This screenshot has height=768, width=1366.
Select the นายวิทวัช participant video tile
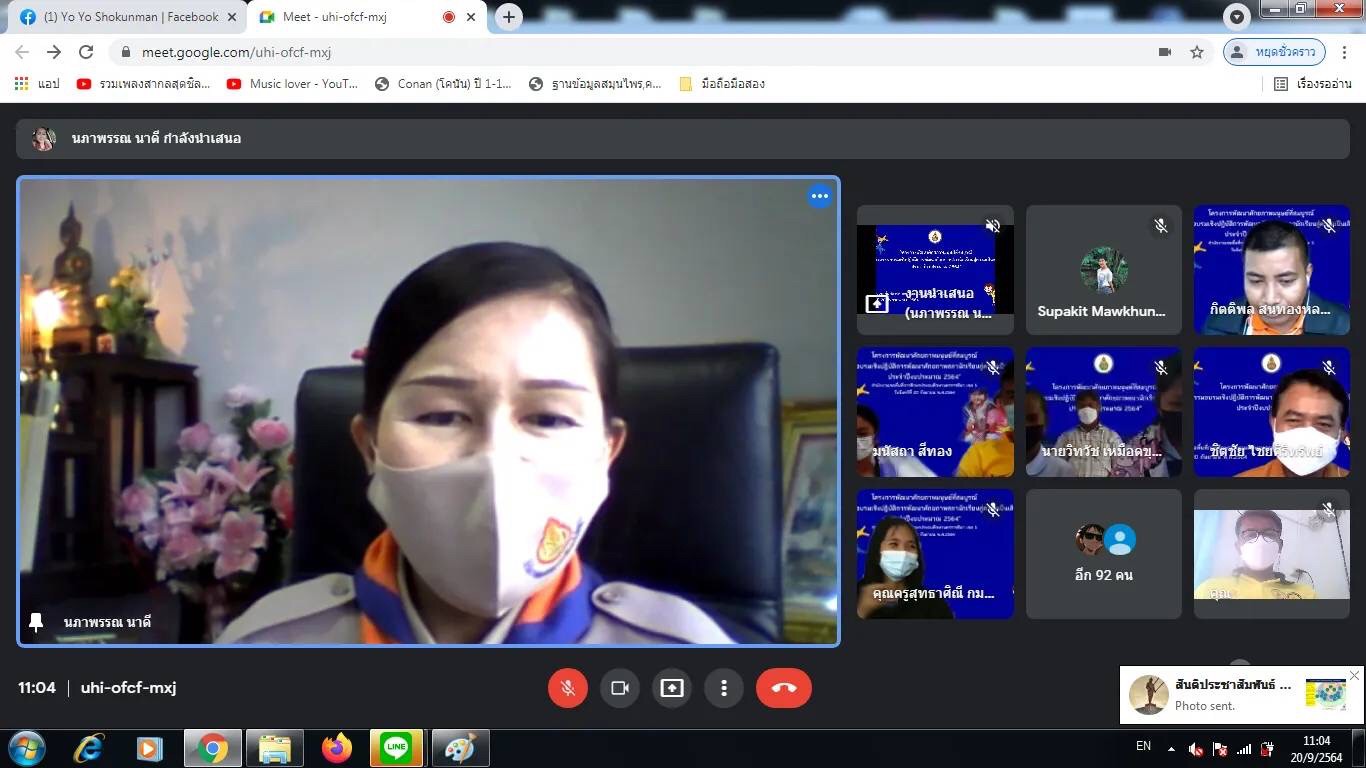(x=1103, y=412)
